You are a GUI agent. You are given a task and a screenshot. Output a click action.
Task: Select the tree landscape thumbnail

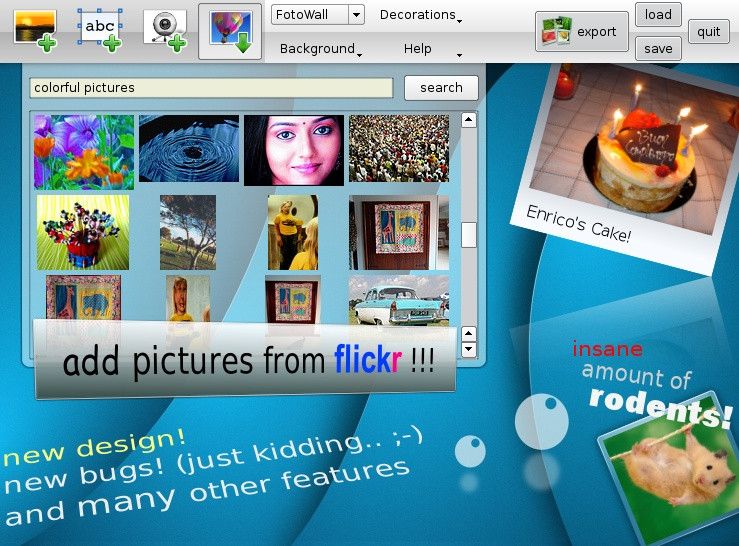click(x=188, y=232)
